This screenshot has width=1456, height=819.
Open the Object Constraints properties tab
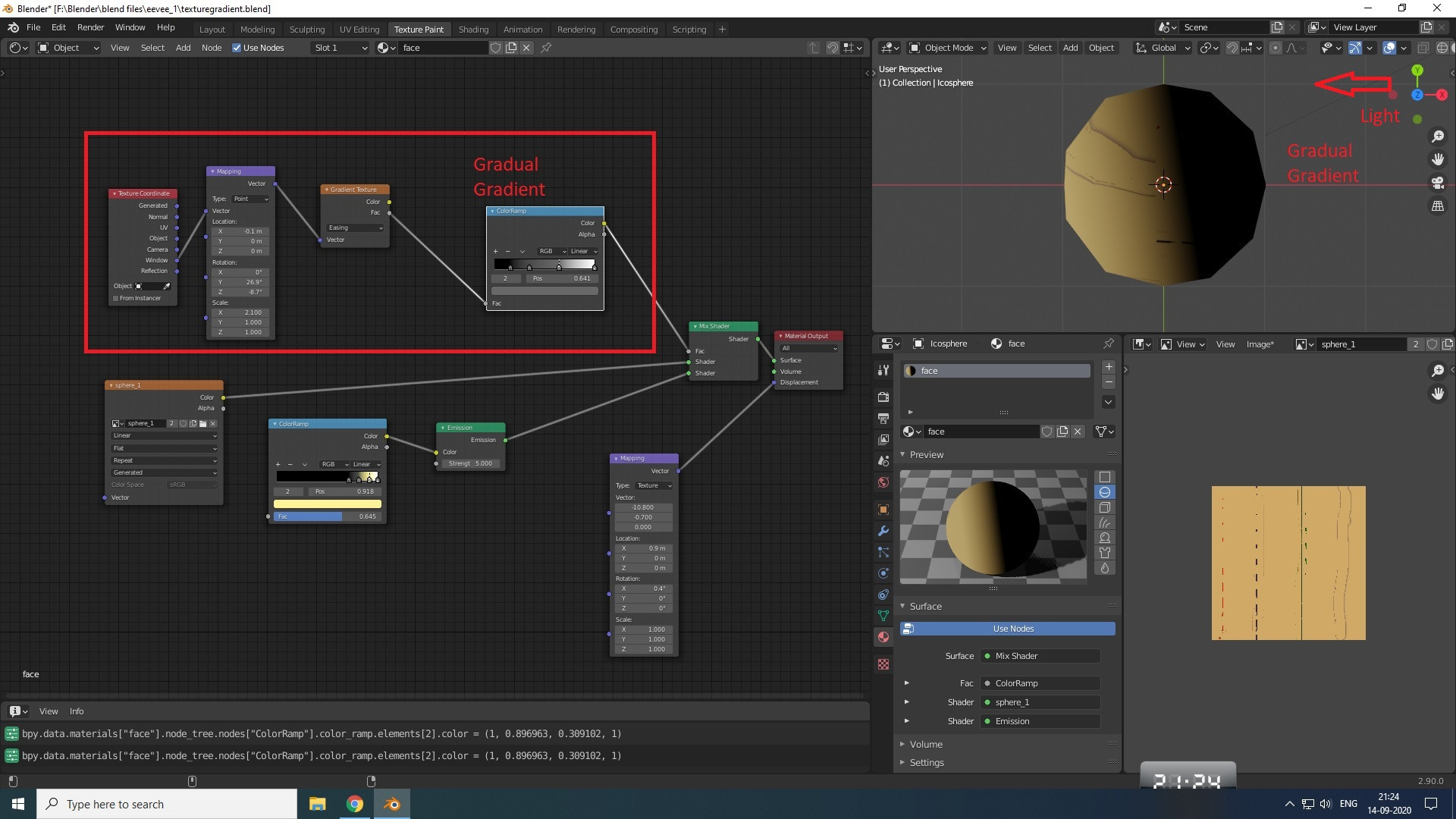coord(883,594)
